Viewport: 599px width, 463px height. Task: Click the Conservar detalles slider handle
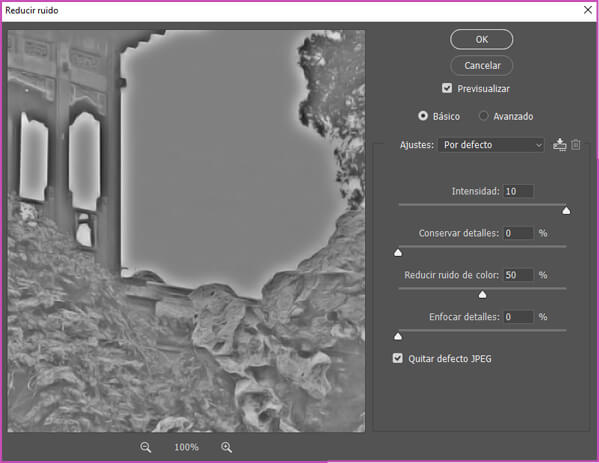pos(398,253)
